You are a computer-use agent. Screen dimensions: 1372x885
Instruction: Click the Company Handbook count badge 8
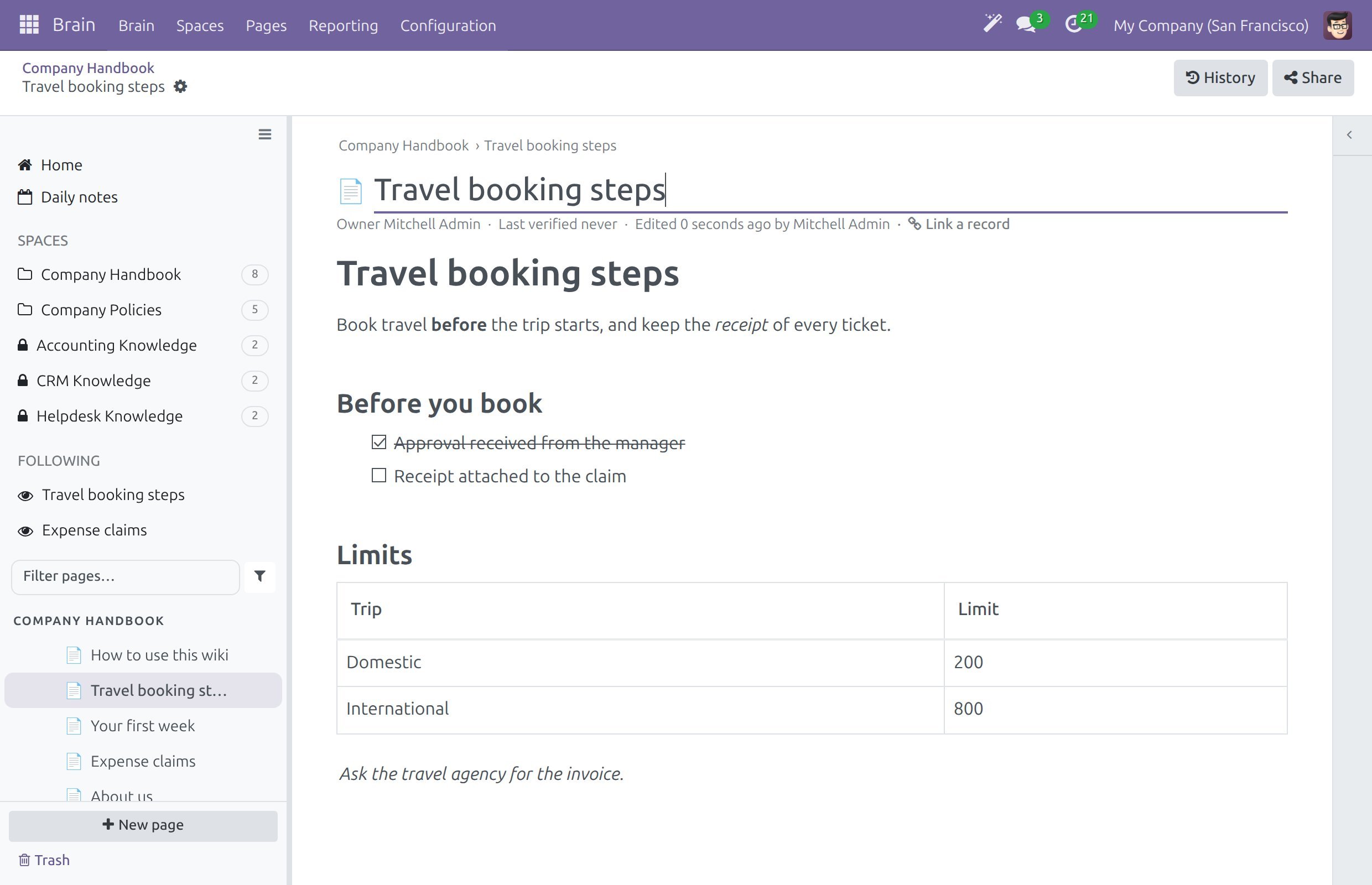tap(254, 275)
